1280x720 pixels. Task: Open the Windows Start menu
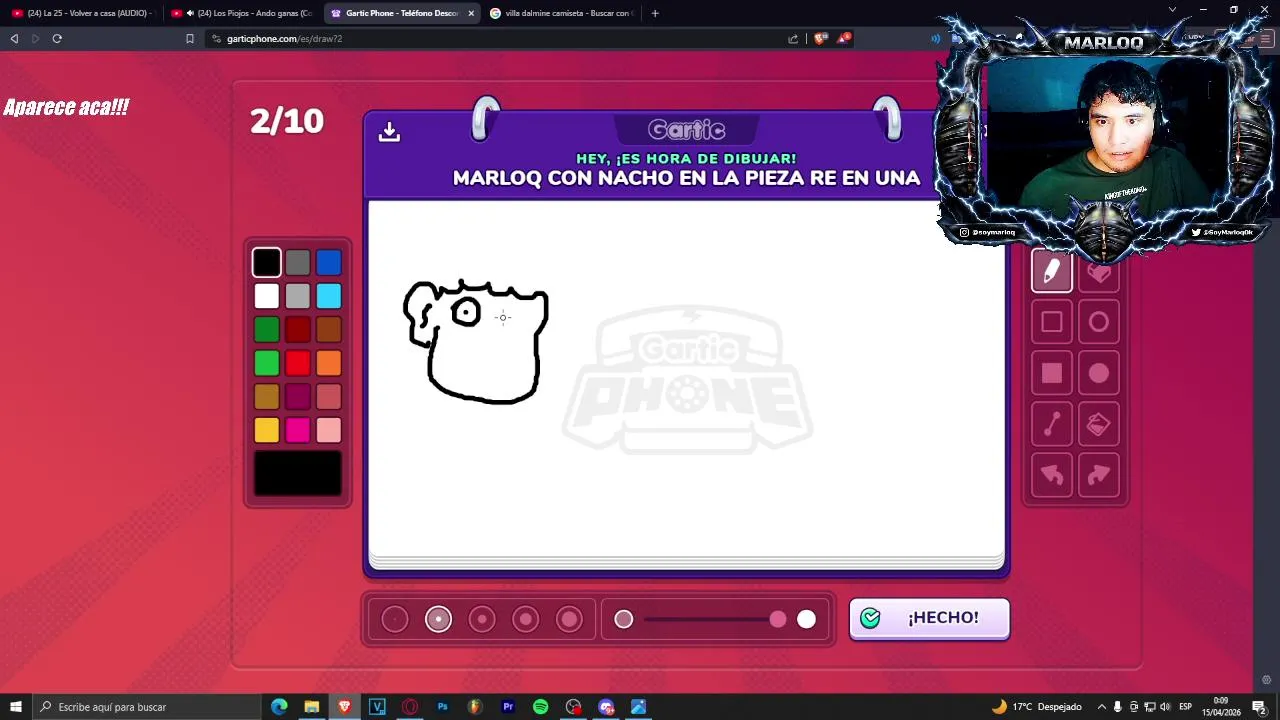[x=15, y=707]
